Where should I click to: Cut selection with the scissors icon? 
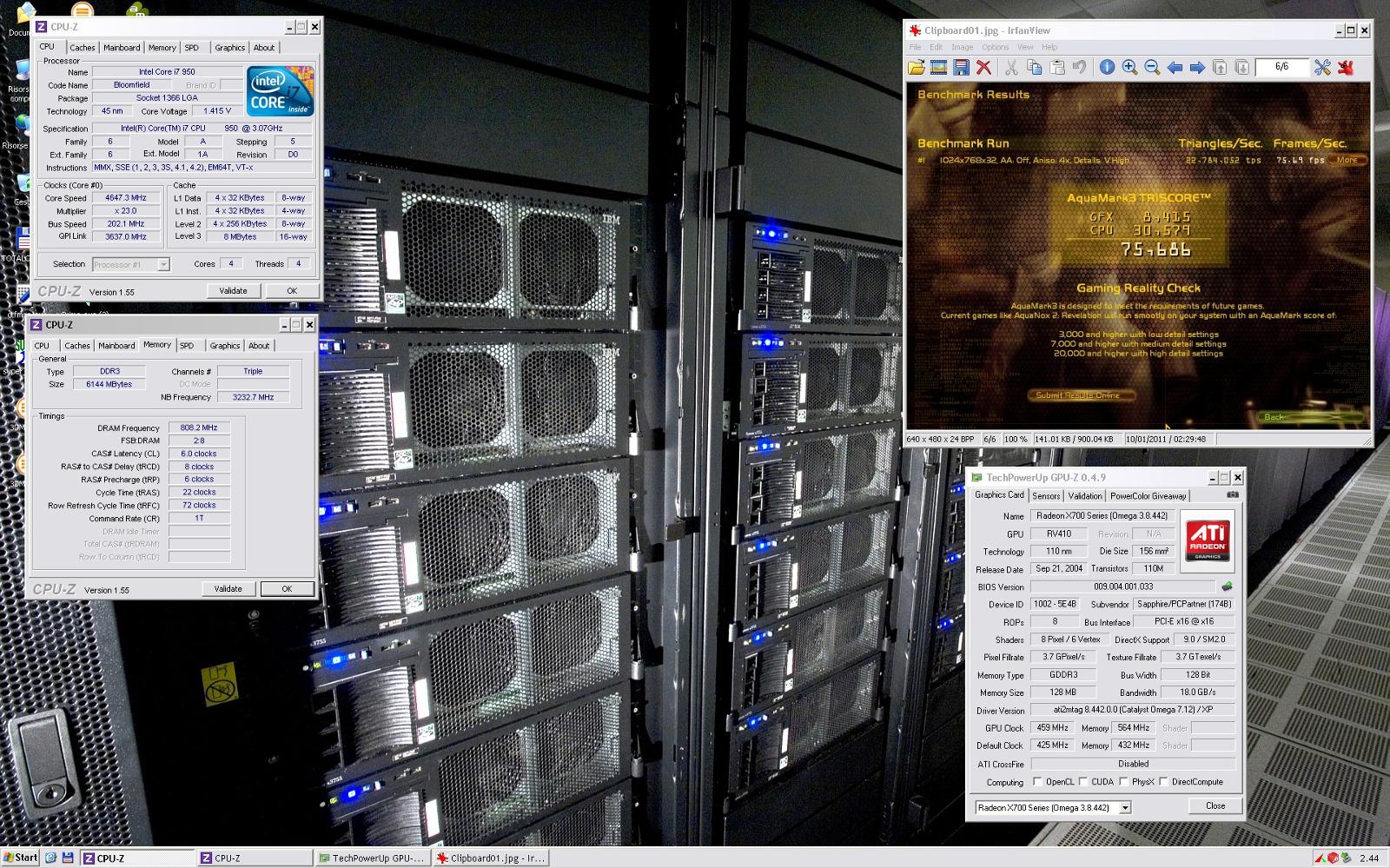1011,67
